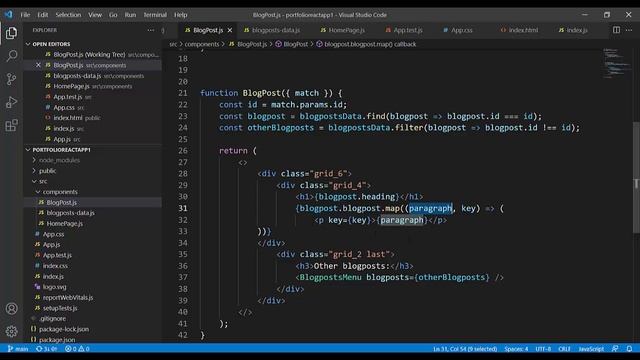Collapse the components folder
This screenshot has height=360, width=640.
coord(92,192)
